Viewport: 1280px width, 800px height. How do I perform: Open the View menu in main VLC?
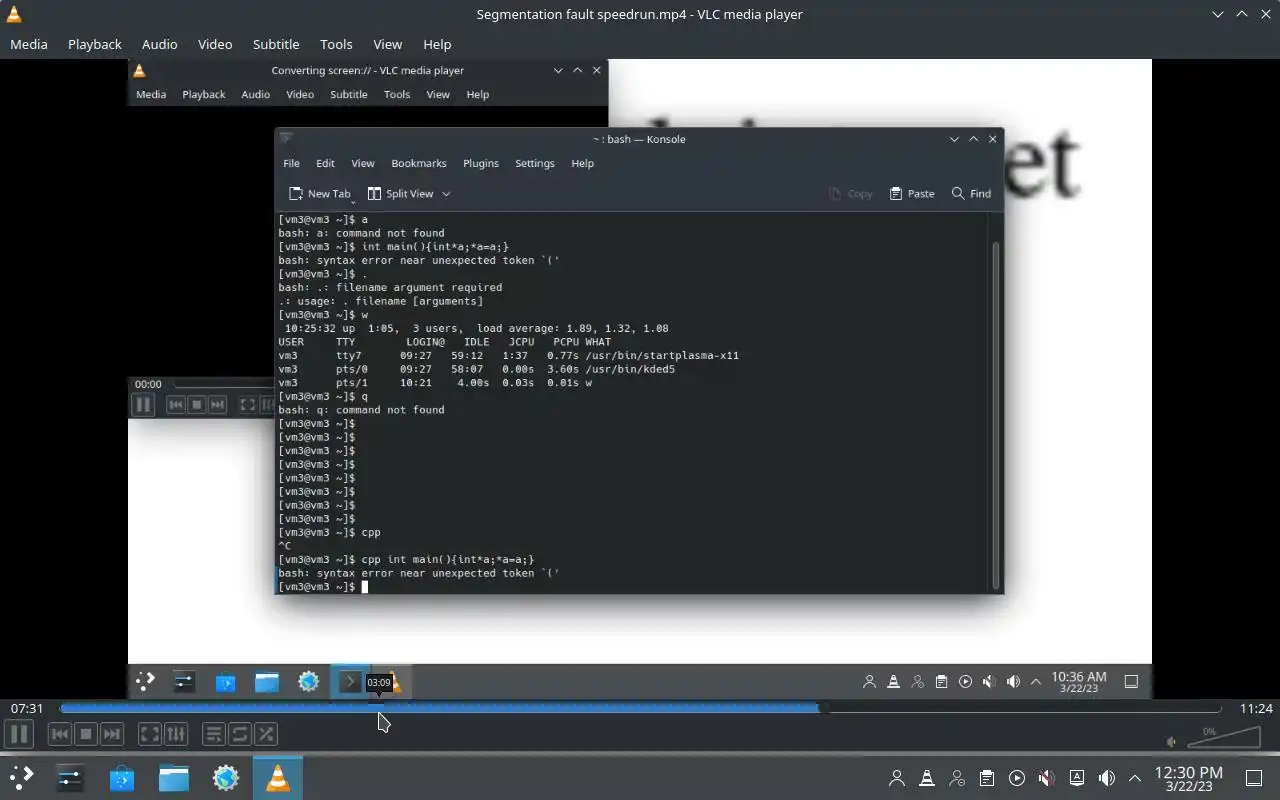pyautogui.click(x=388, y=44)
